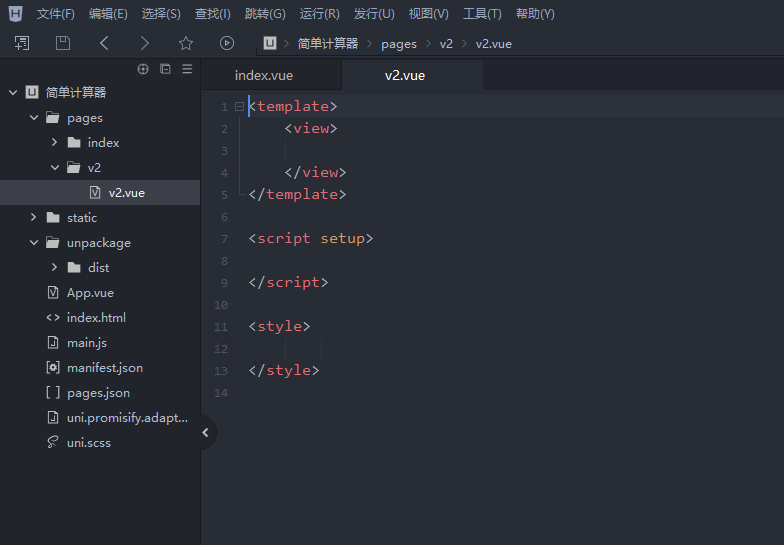This screenshot has height=545, width=784.
Task: Open manifest.json from the file tree
Action: pyautogui.click(x=104, y=368)
